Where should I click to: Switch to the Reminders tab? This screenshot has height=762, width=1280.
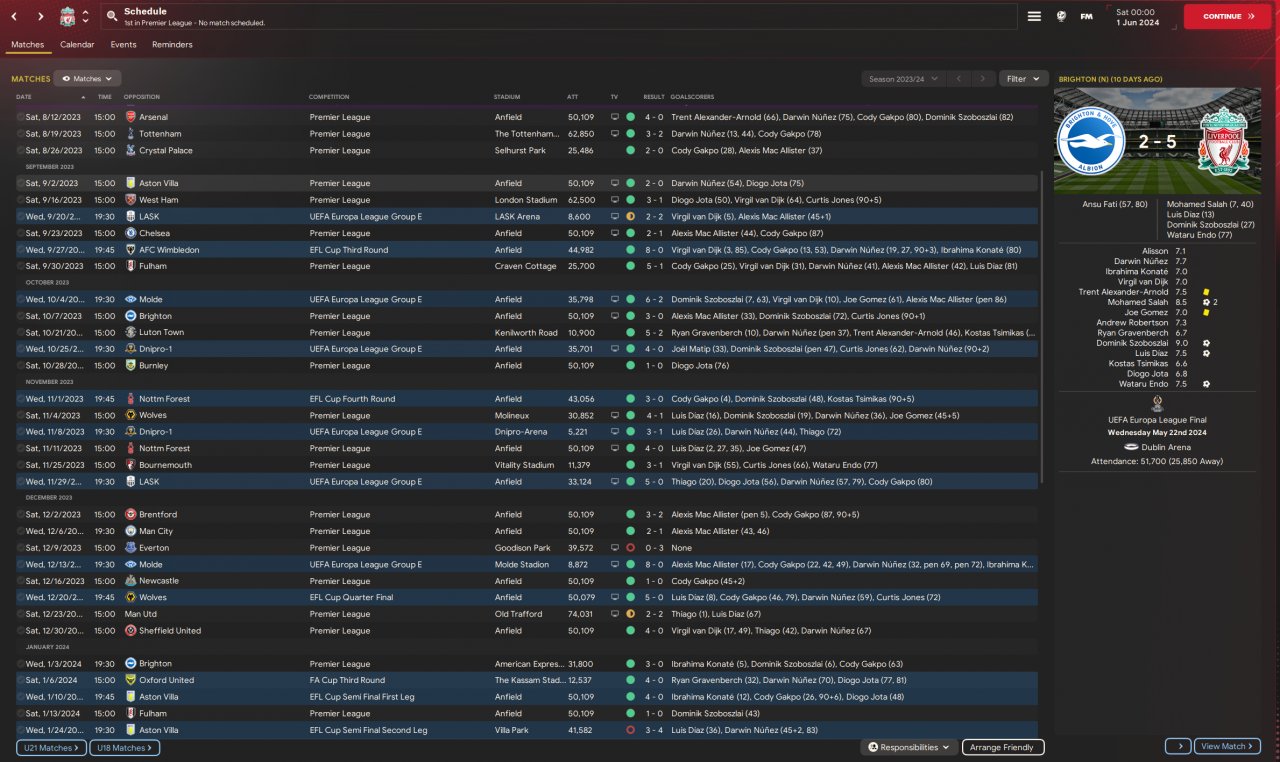click(172, 45)
